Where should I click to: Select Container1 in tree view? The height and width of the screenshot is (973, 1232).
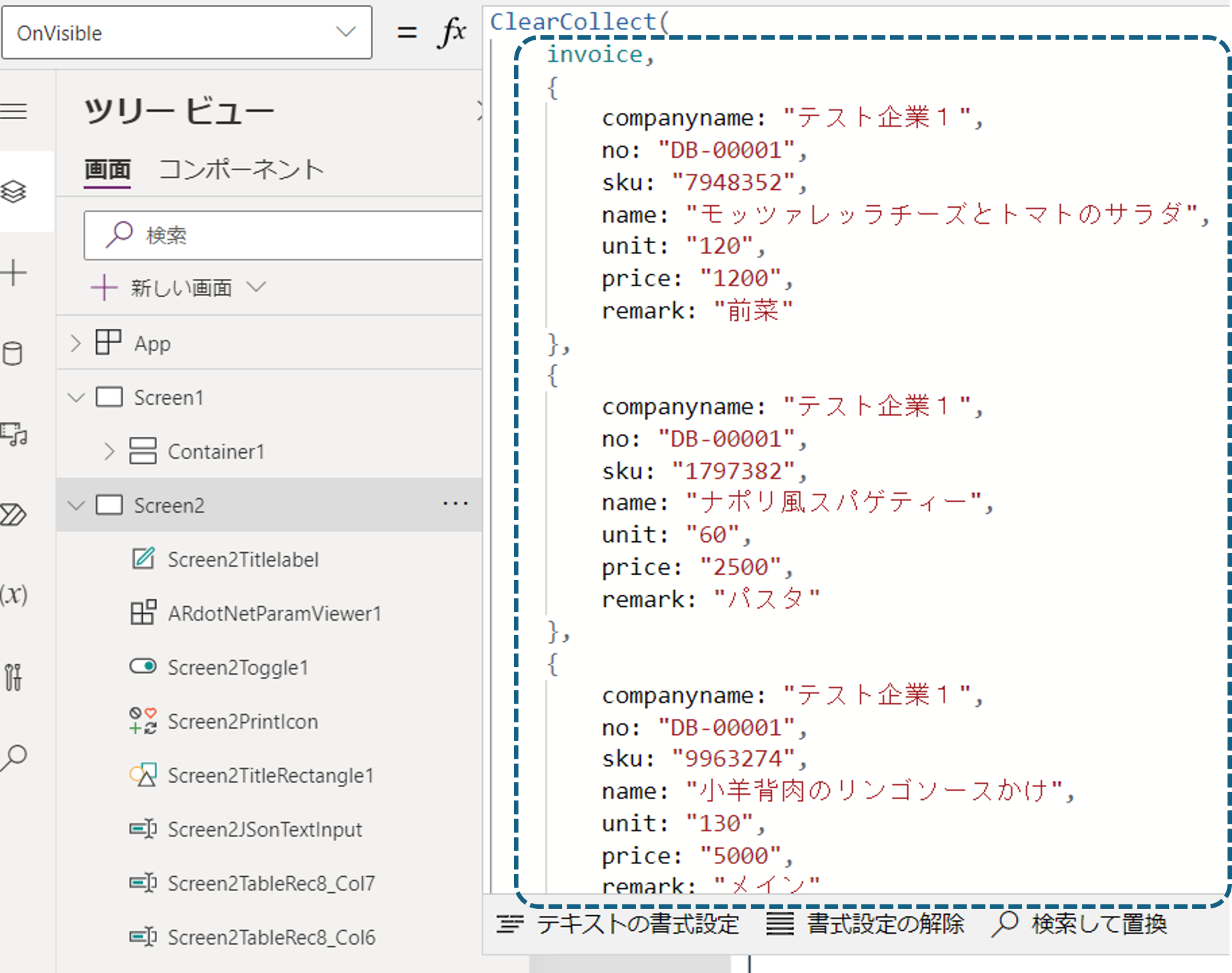tap(216, 452)
